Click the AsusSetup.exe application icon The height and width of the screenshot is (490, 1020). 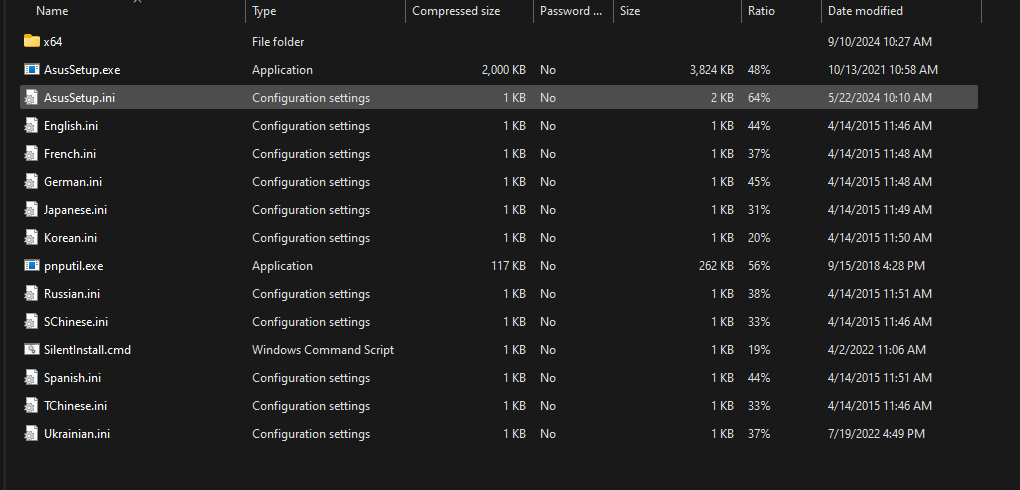31,70
